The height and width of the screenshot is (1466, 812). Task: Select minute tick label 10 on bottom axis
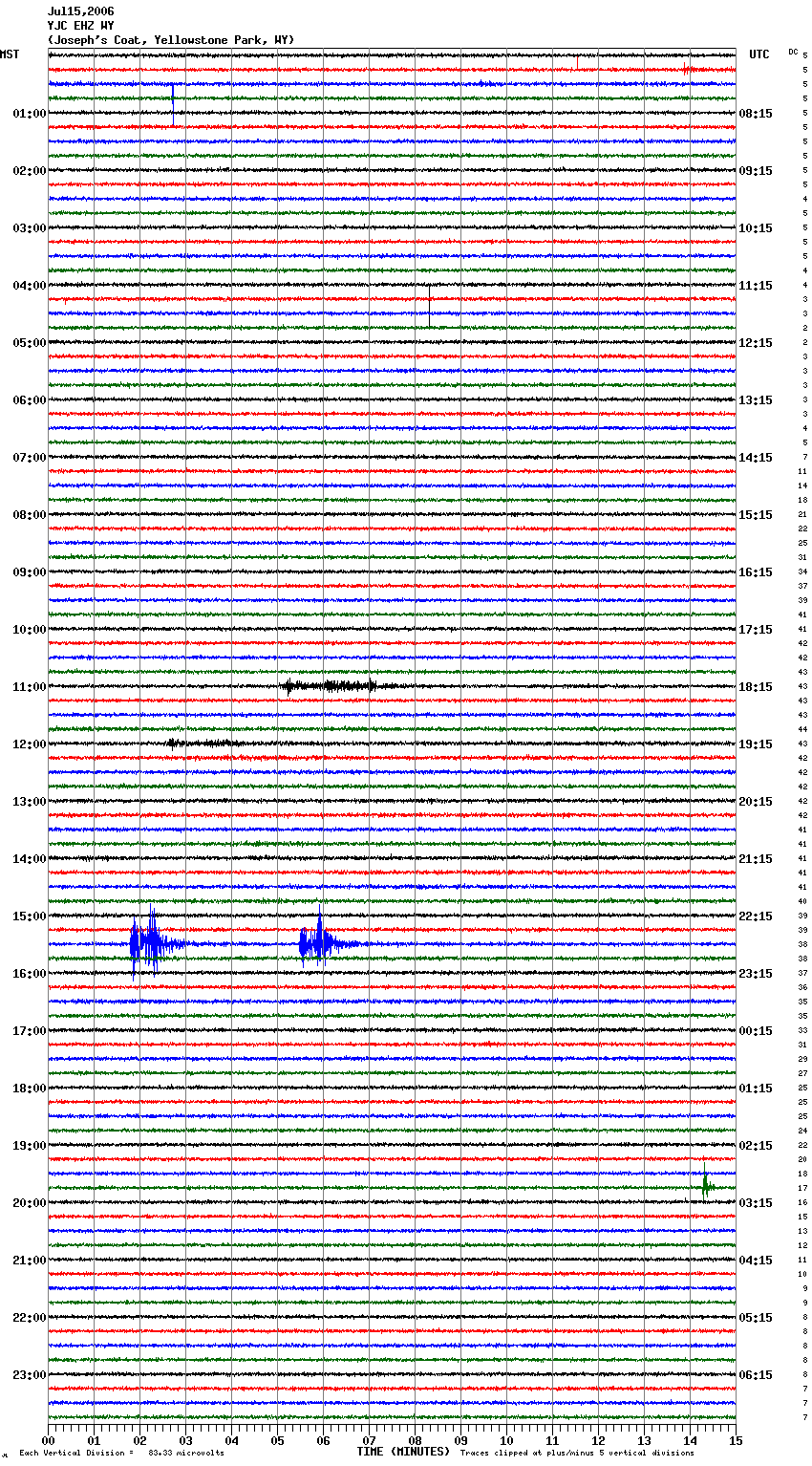pos(507,1440)
